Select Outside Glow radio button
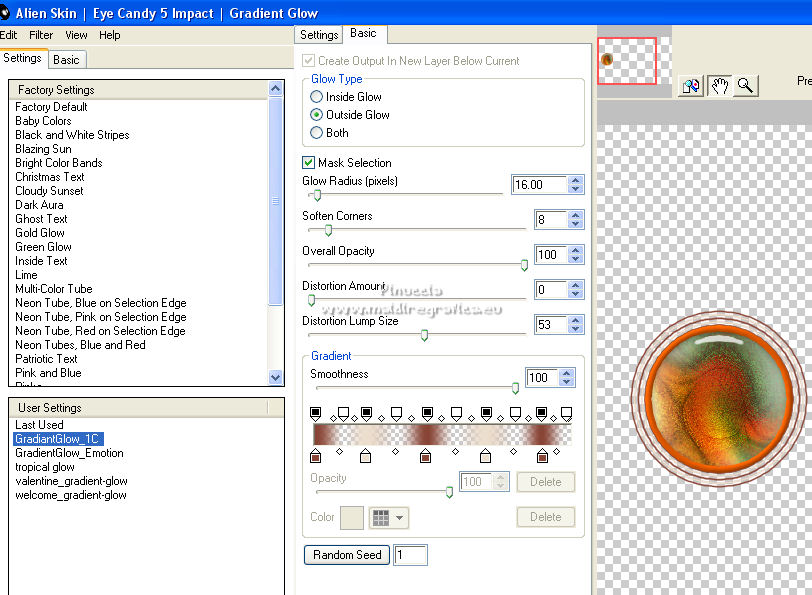The width and height of the screenshot is (812, 595). coord(316,114)
